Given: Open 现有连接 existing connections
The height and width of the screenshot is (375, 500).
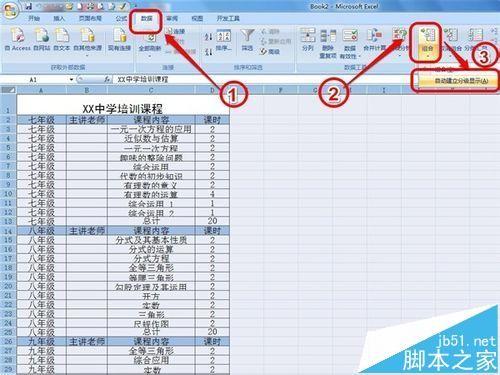Looking at the screenshot, I should [119, 40].
